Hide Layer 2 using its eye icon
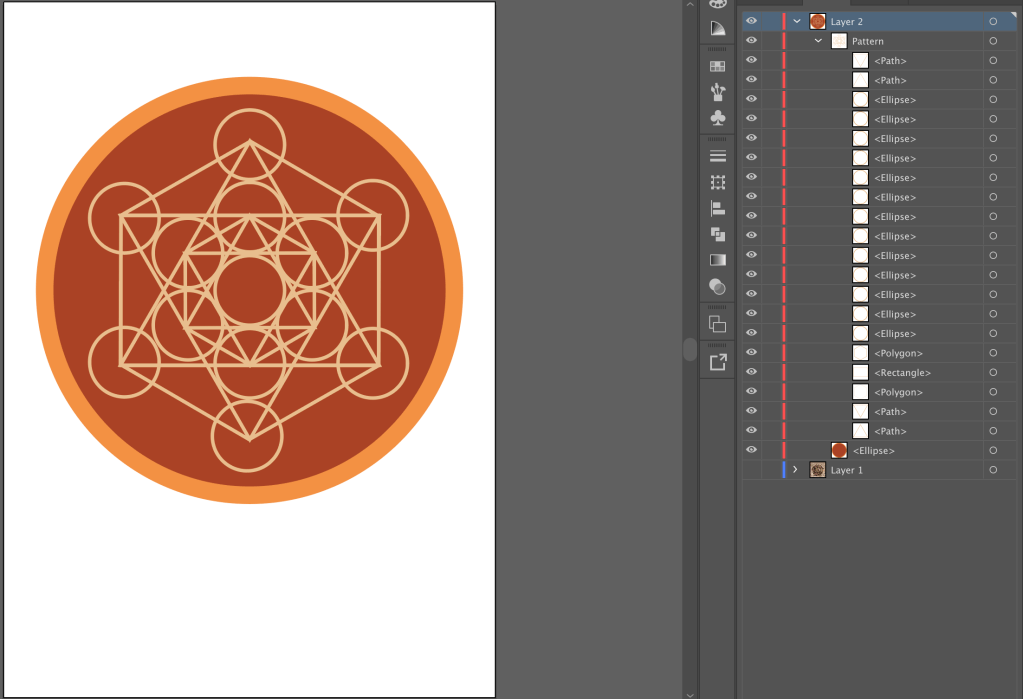The image size is (1023, 699). click(751, 21)
